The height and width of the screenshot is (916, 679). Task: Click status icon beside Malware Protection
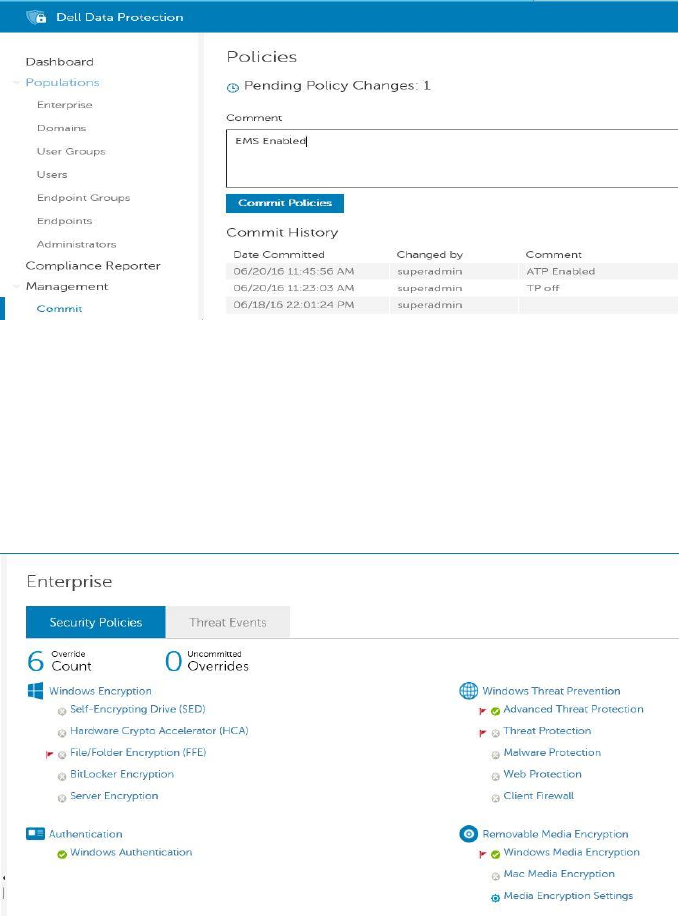coord(496,755)
